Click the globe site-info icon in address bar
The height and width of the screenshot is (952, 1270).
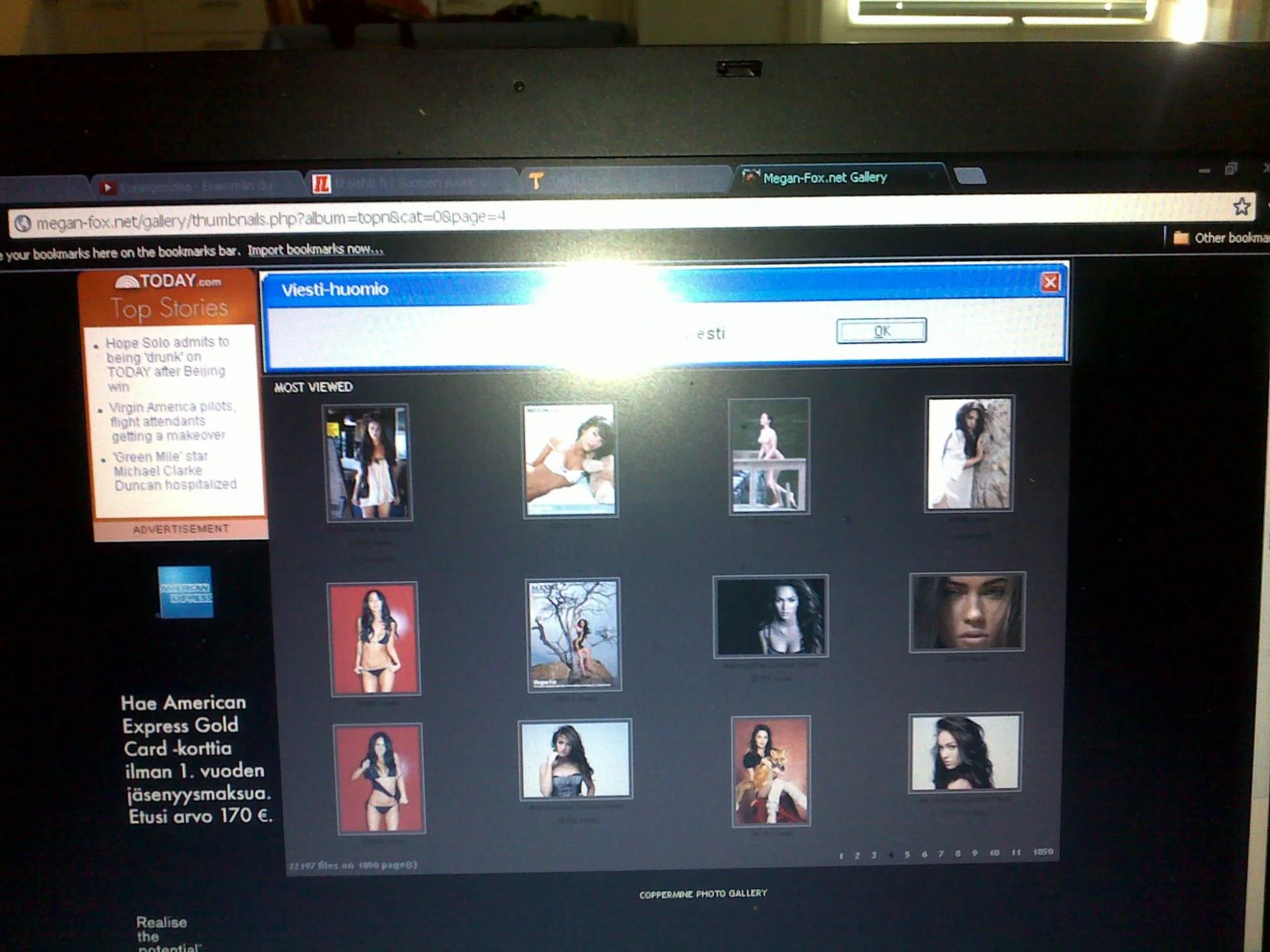(x=23, y=223)
